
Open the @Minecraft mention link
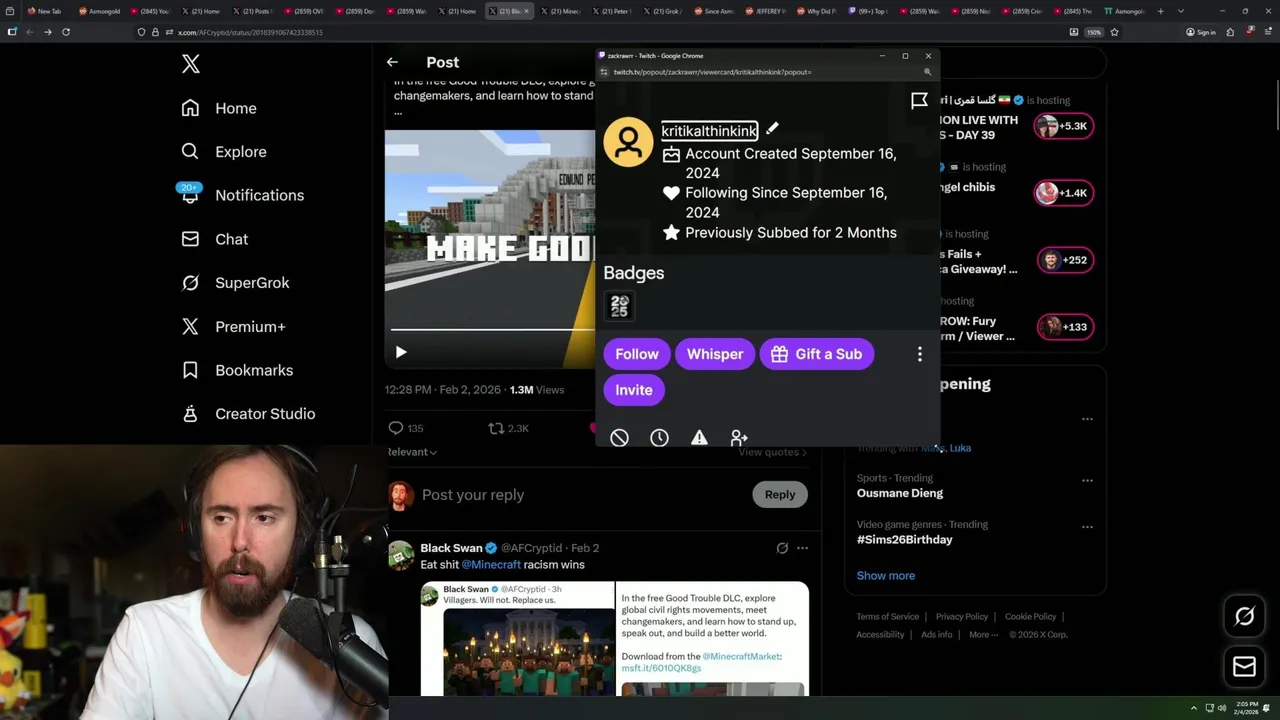(491, 565)
